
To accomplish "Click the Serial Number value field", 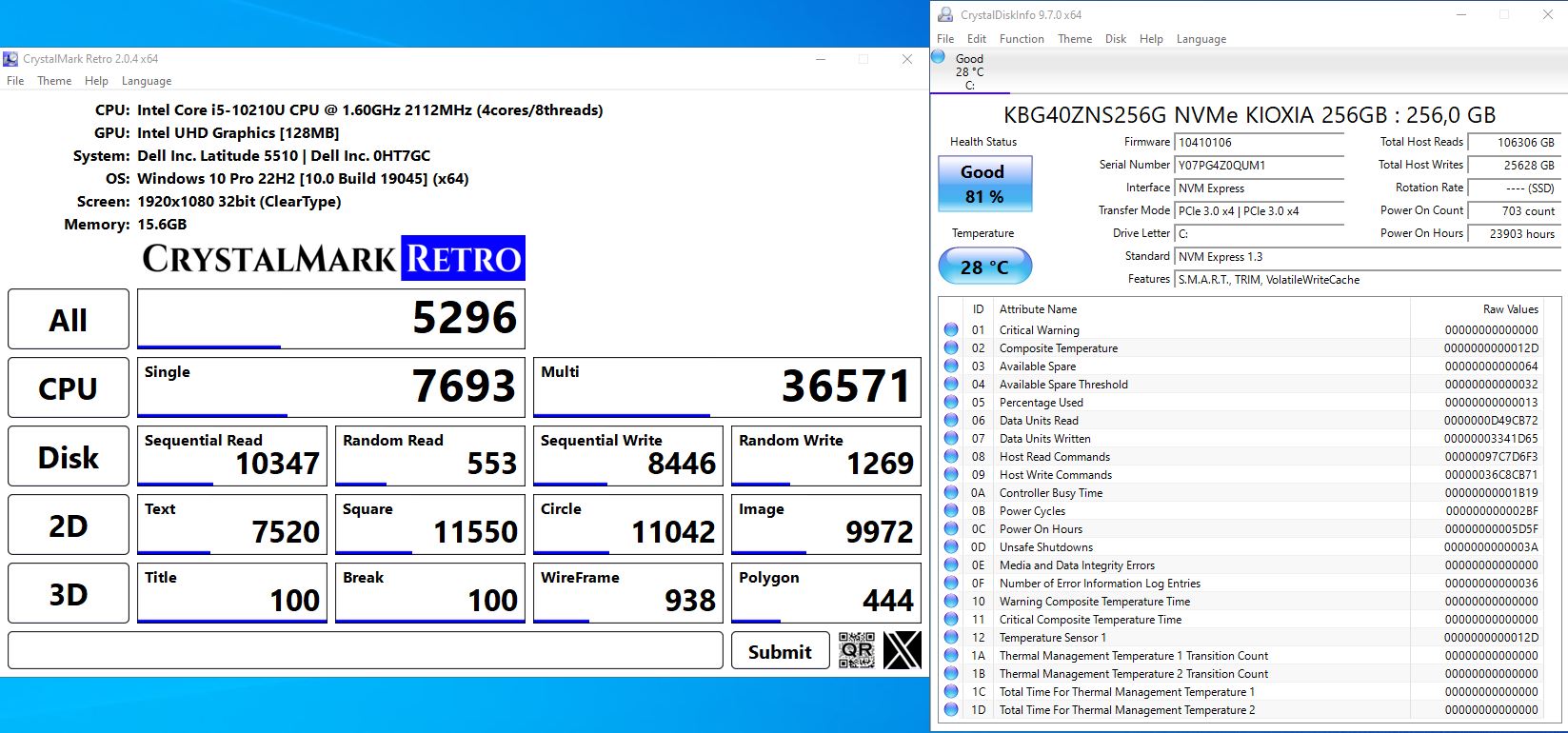I will click(x=1260, y=165).
